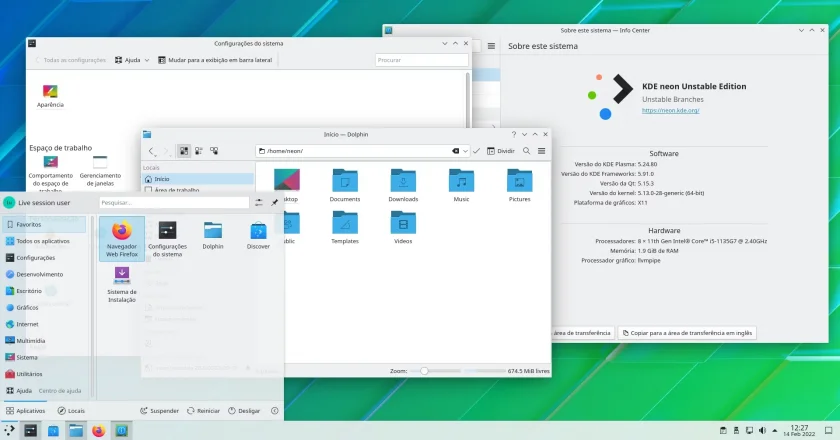The image size is (840, 440).
Task: Clear the Dolphin location bar text
Action: [x=455, y=151]
